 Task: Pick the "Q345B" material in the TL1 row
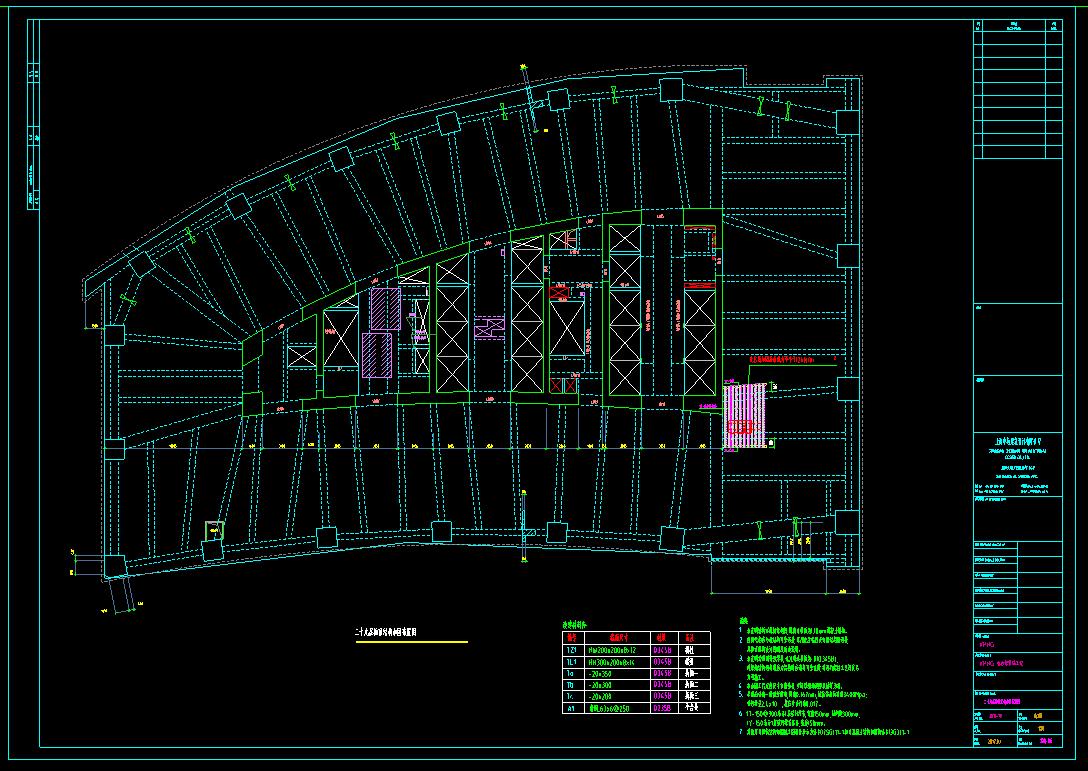pos(663,662)
